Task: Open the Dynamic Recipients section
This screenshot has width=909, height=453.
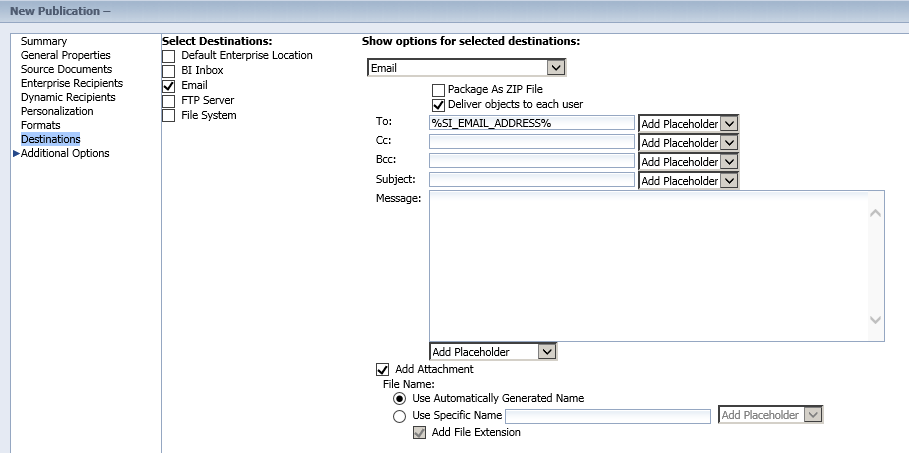Action: pos(68,97)
